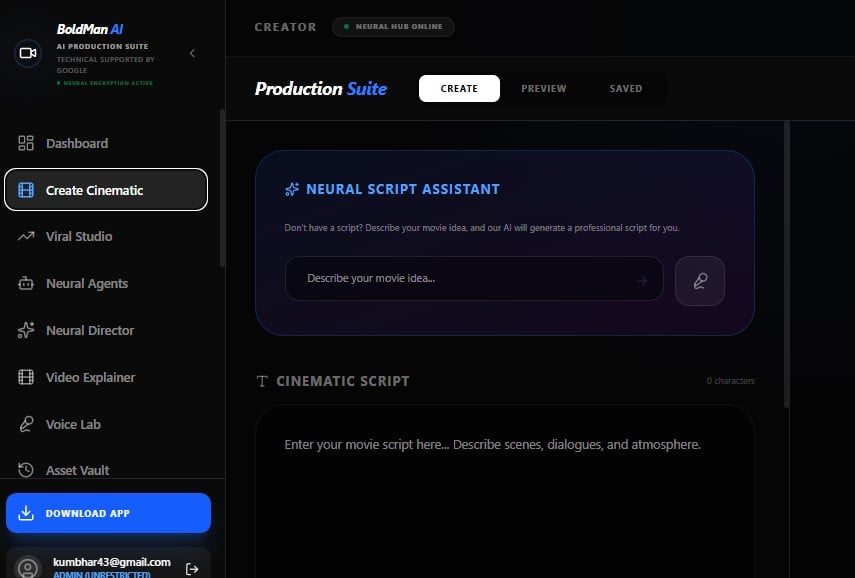
Task: Open Asset Vault from the sidebar
Action: (106, 470)
